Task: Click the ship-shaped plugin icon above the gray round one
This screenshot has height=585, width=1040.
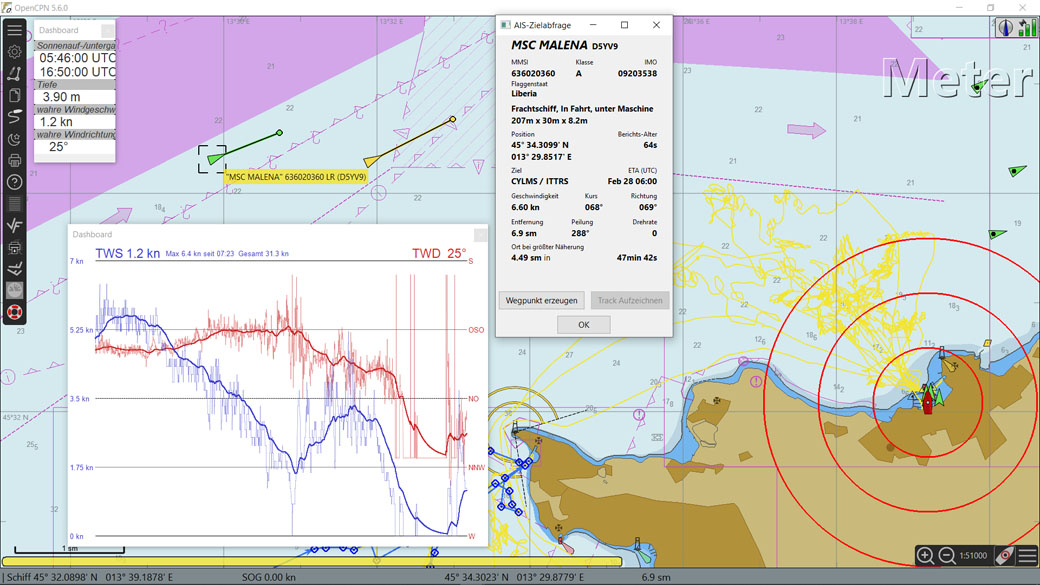Action: [15, 269]
